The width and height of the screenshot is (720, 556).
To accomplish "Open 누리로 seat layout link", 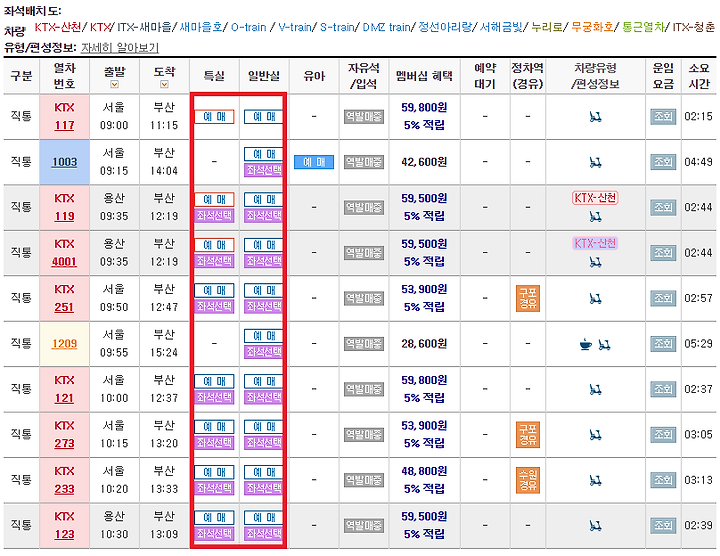I will pyautogui.click(x=547, y=28).
